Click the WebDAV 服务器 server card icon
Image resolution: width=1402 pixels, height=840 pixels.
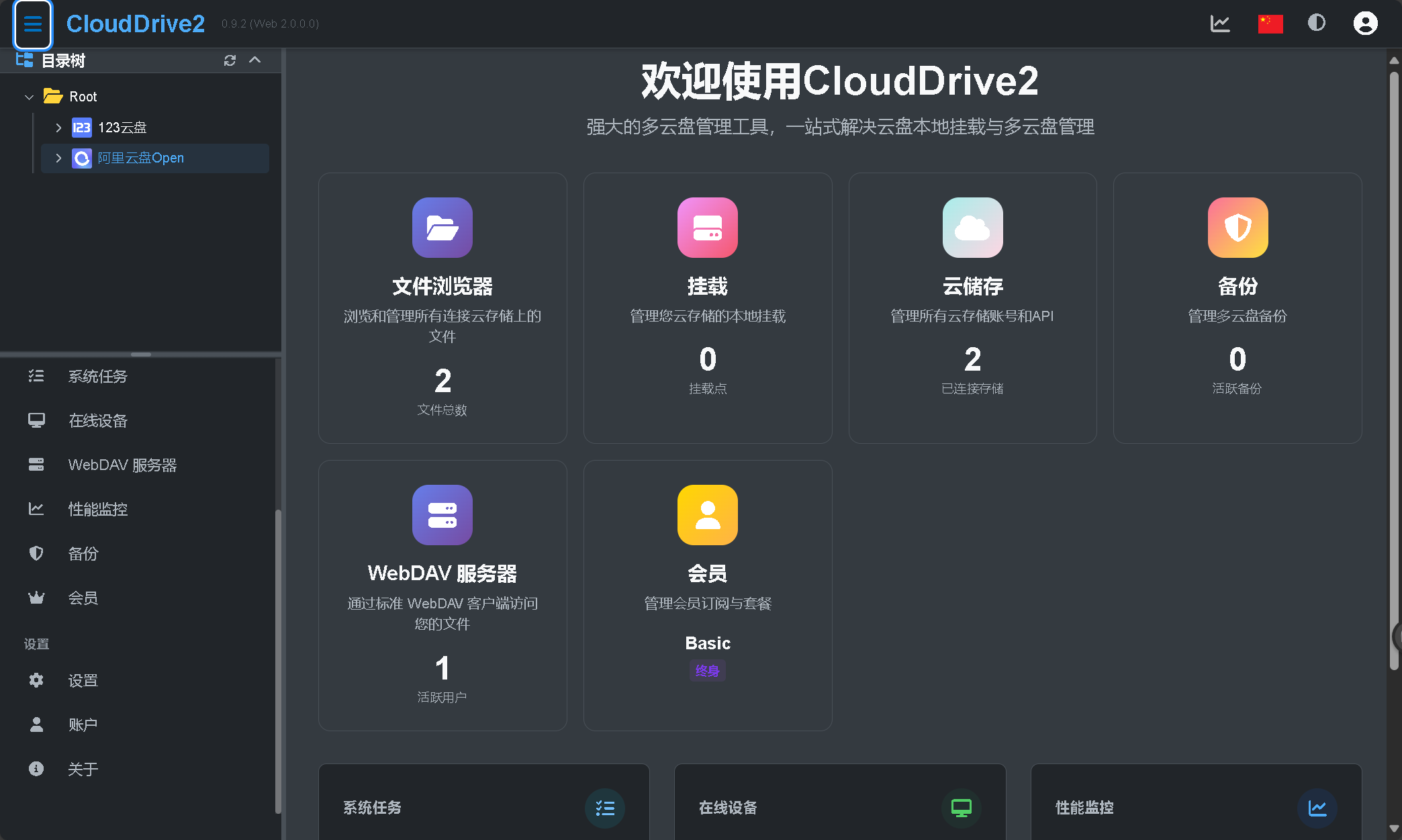(442, 515)
